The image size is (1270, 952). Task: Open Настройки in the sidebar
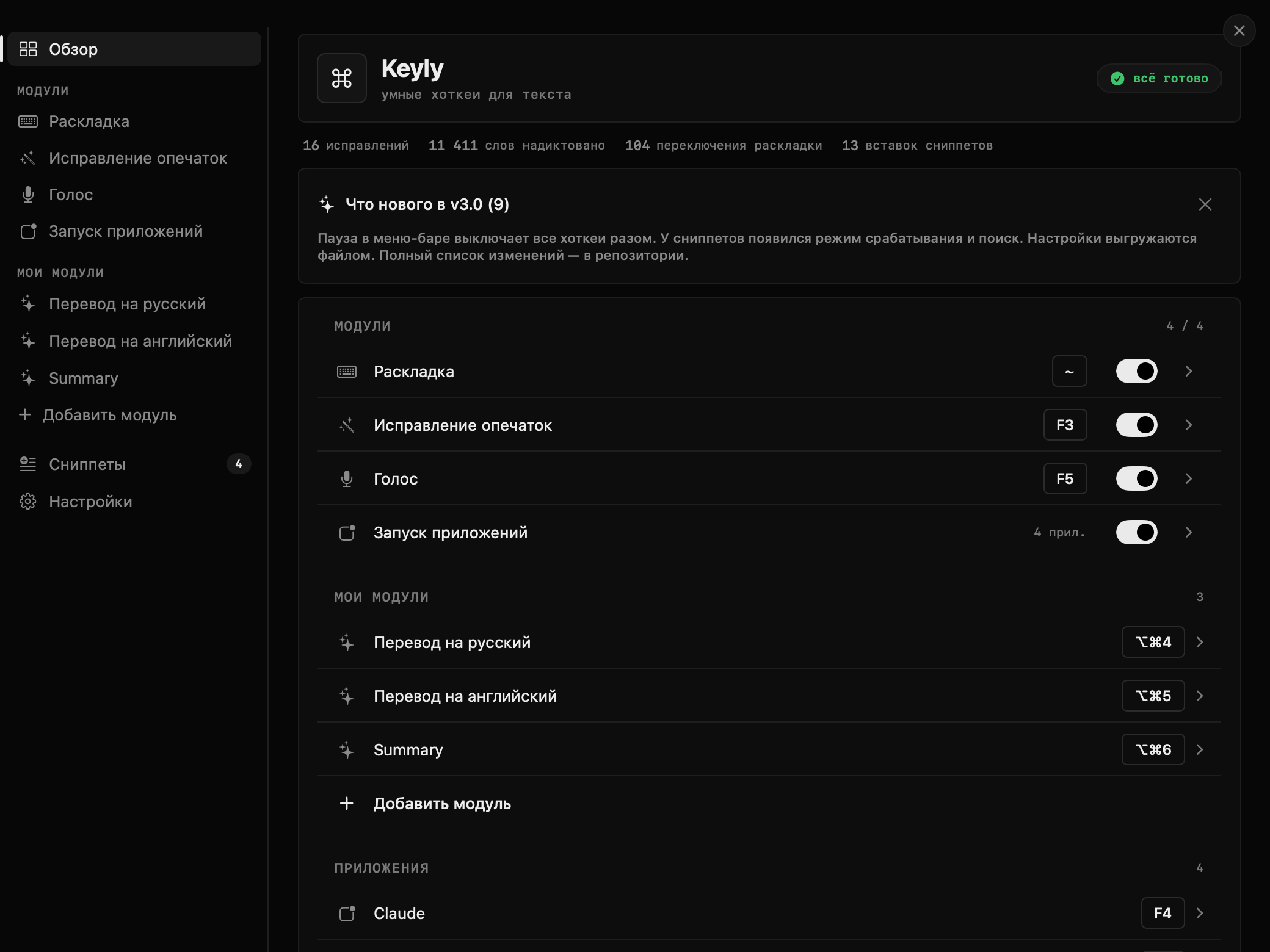click(134, 502)
